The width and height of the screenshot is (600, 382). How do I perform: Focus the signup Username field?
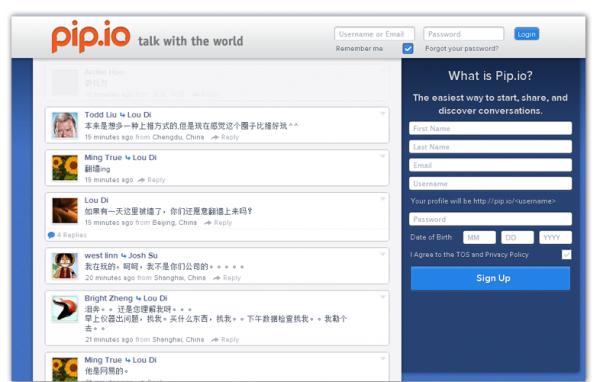490,184
